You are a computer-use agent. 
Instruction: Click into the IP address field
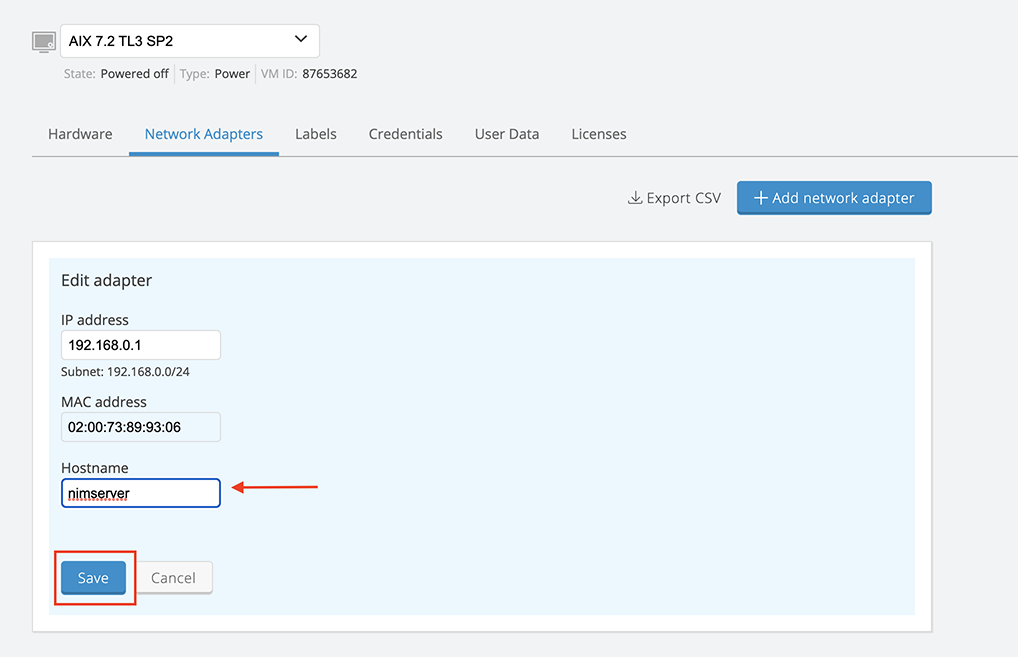(141, 345)
